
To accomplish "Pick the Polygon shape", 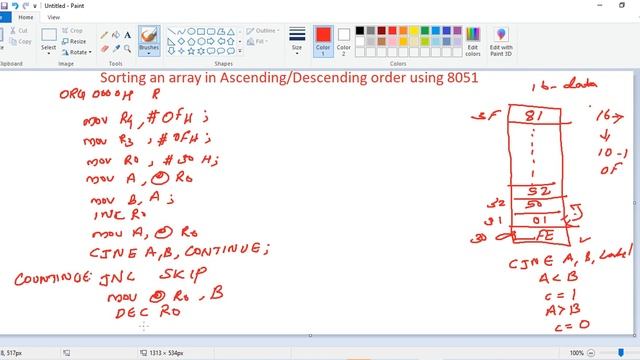I will tap(221, 32).
